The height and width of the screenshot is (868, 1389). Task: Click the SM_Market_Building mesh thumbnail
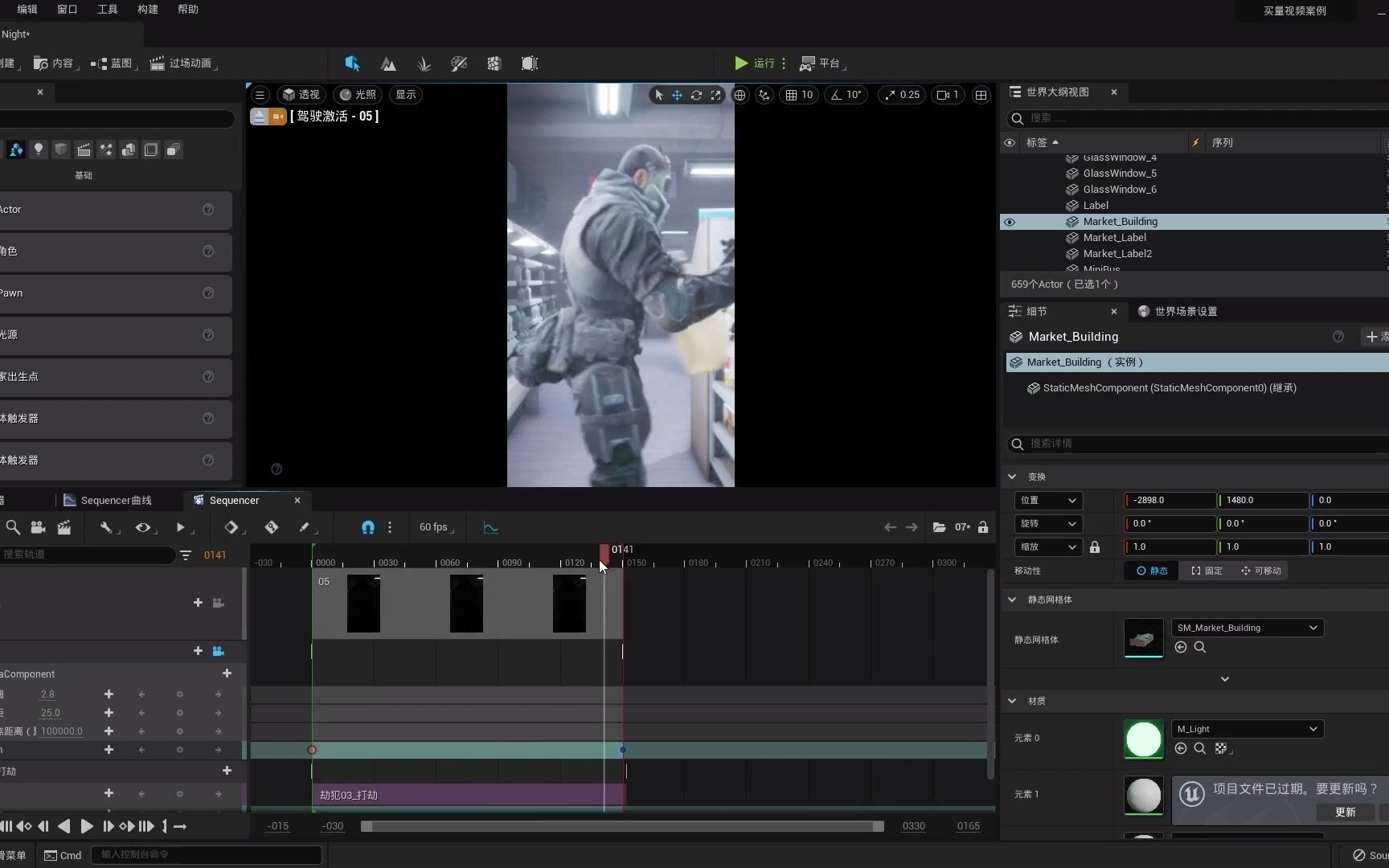coord(1144,638)
